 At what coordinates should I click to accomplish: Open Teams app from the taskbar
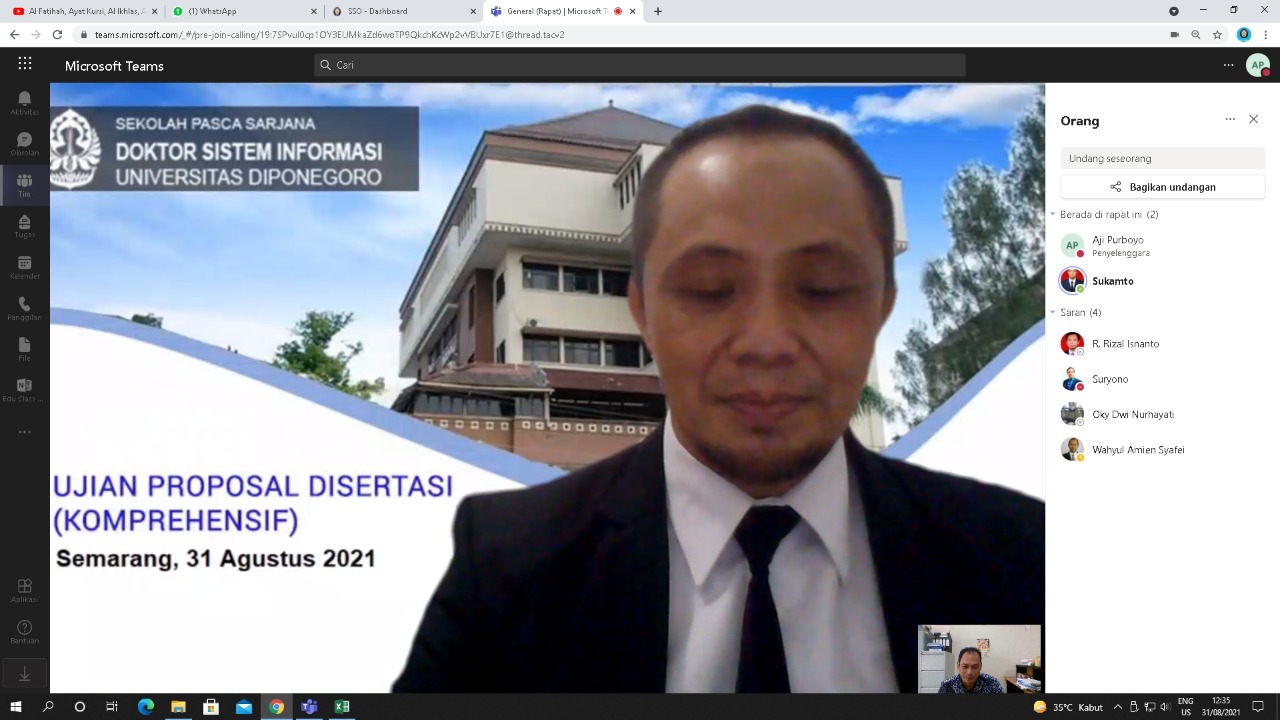pos(309,707)
